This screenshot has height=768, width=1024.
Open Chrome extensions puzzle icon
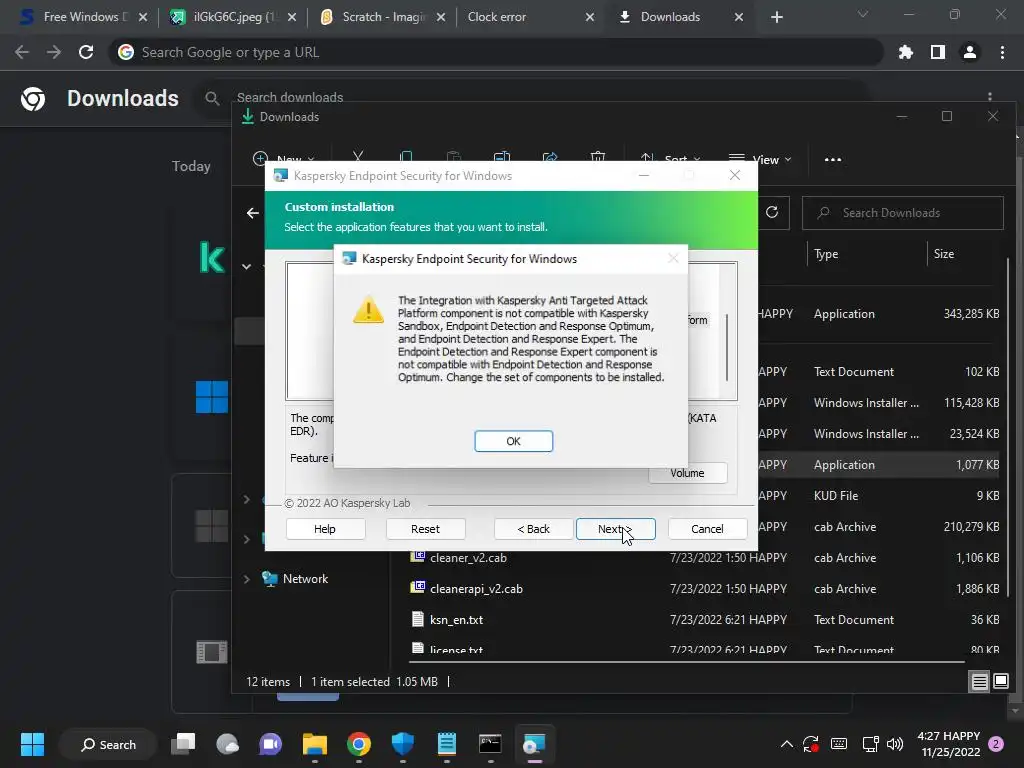[905, 52]
